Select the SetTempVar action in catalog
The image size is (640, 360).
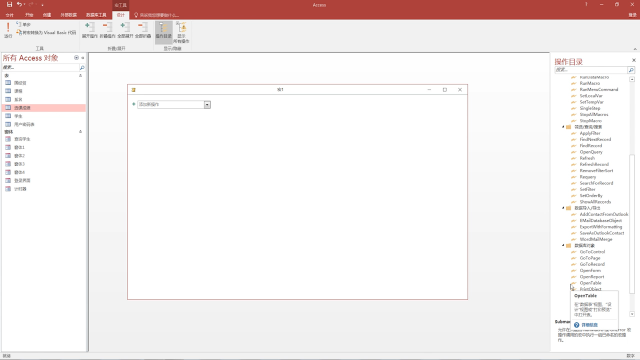(591, 102)
